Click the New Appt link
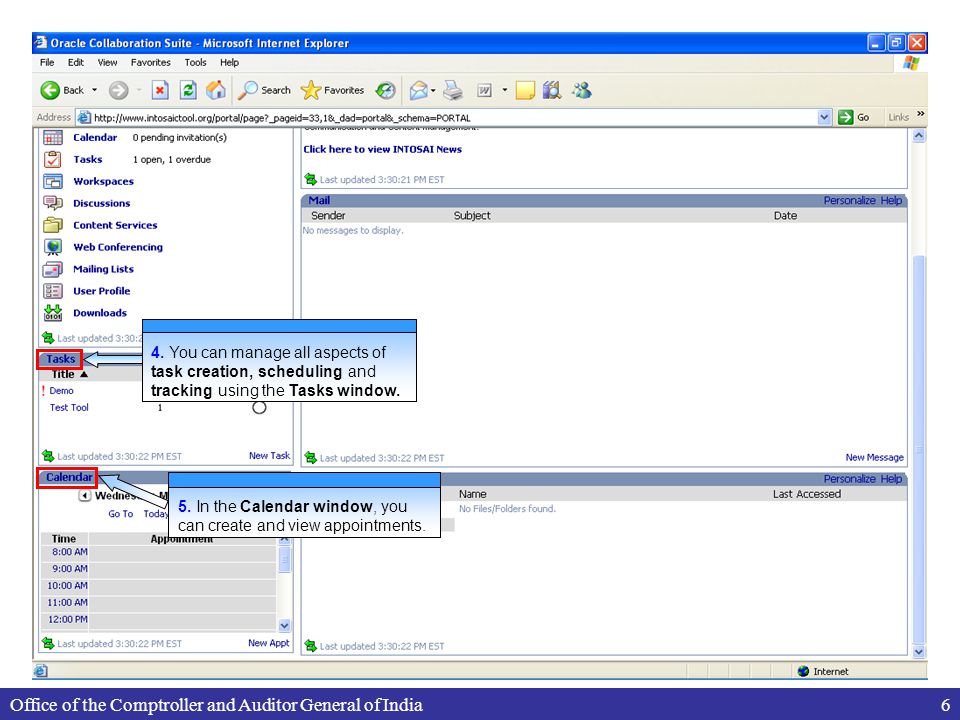The height and width of the screenshot is (720, 960). click(x=269, y=643)
